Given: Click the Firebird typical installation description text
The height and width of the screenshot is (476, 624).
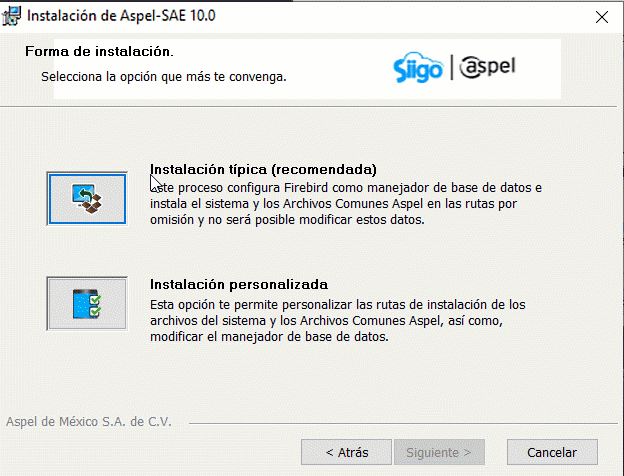Looking at the screenshot, I should click(x=346, y=204).
